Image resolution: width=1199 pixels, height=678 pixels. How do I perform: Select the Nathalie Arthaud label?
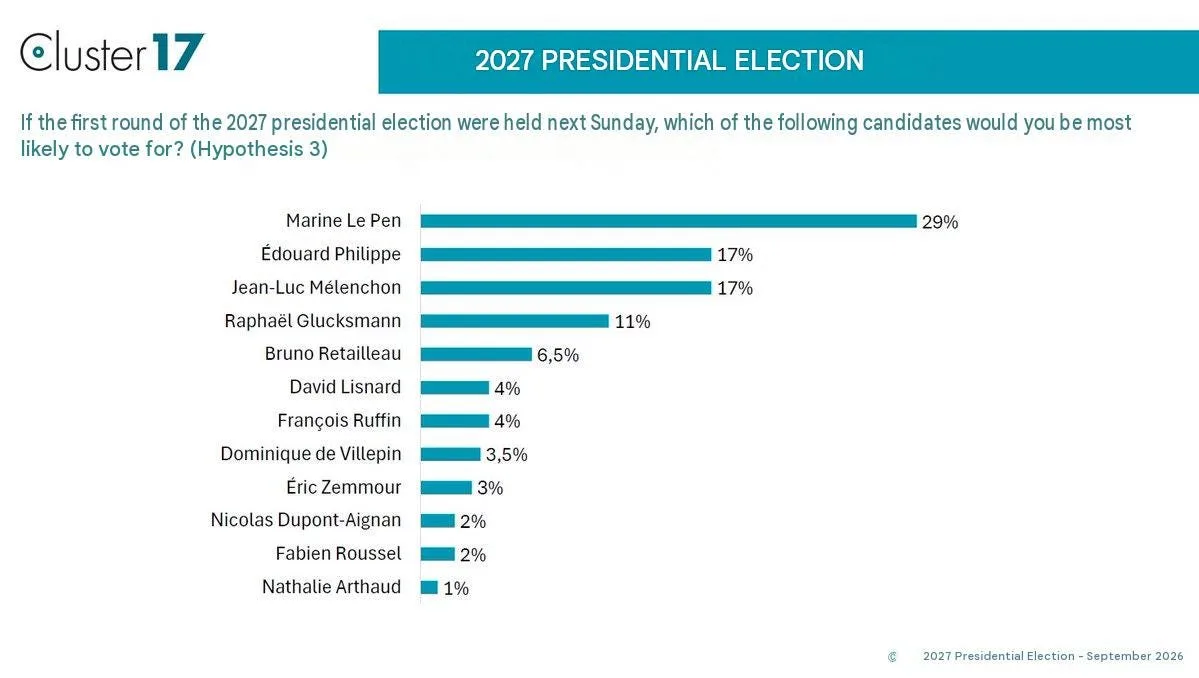coord(331,587)
